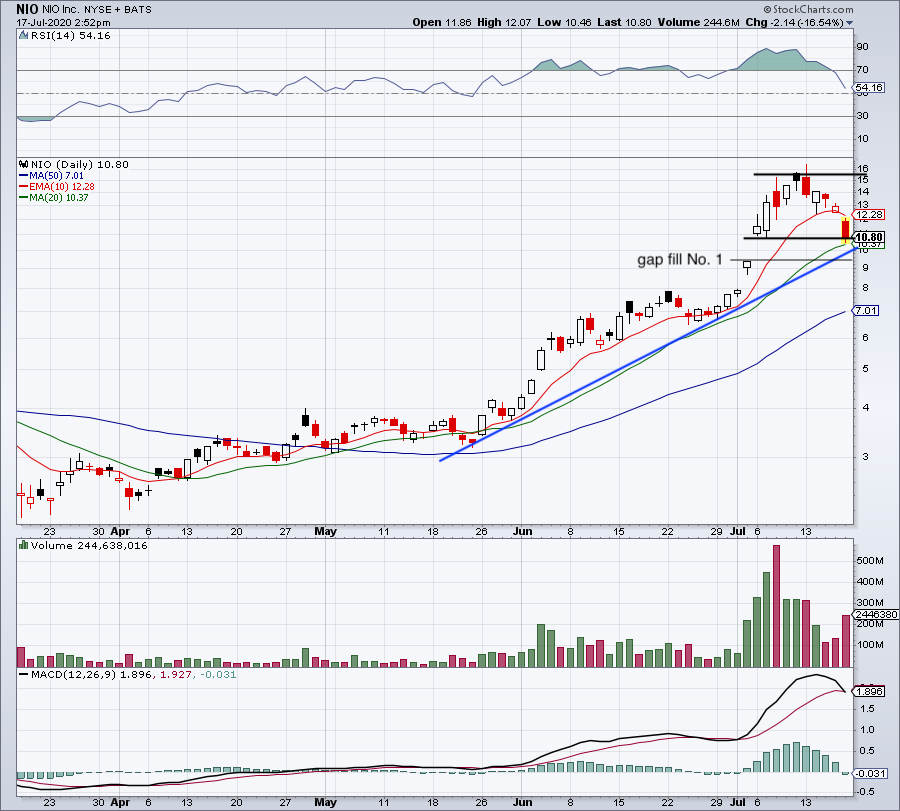This screenshot has width=900, height=811.
Task: Click the 1.896 MACD axis tag
Action: click(869, 692)
